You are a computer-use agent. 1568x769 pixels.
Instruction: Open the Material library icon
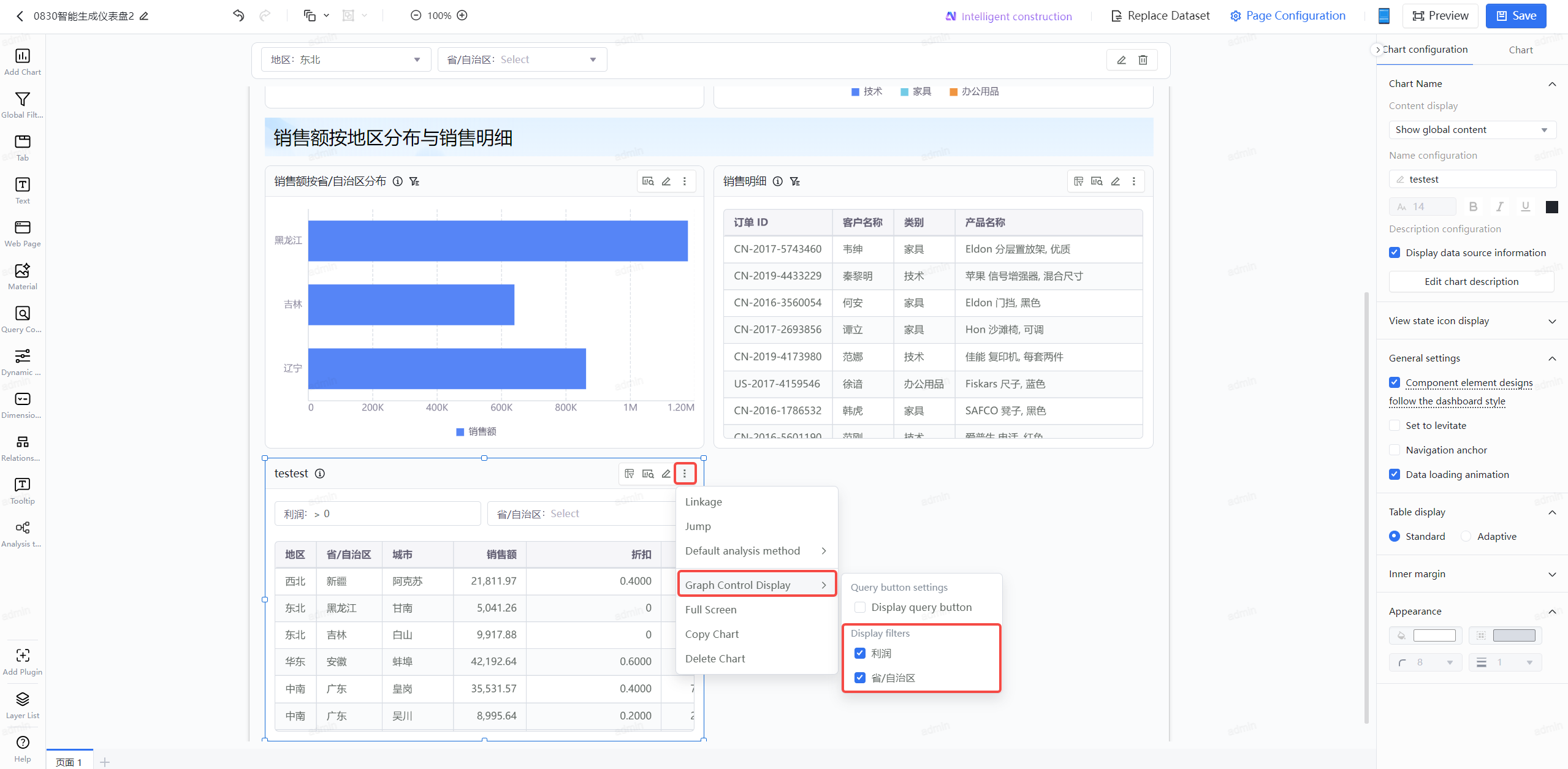[23, 271]
